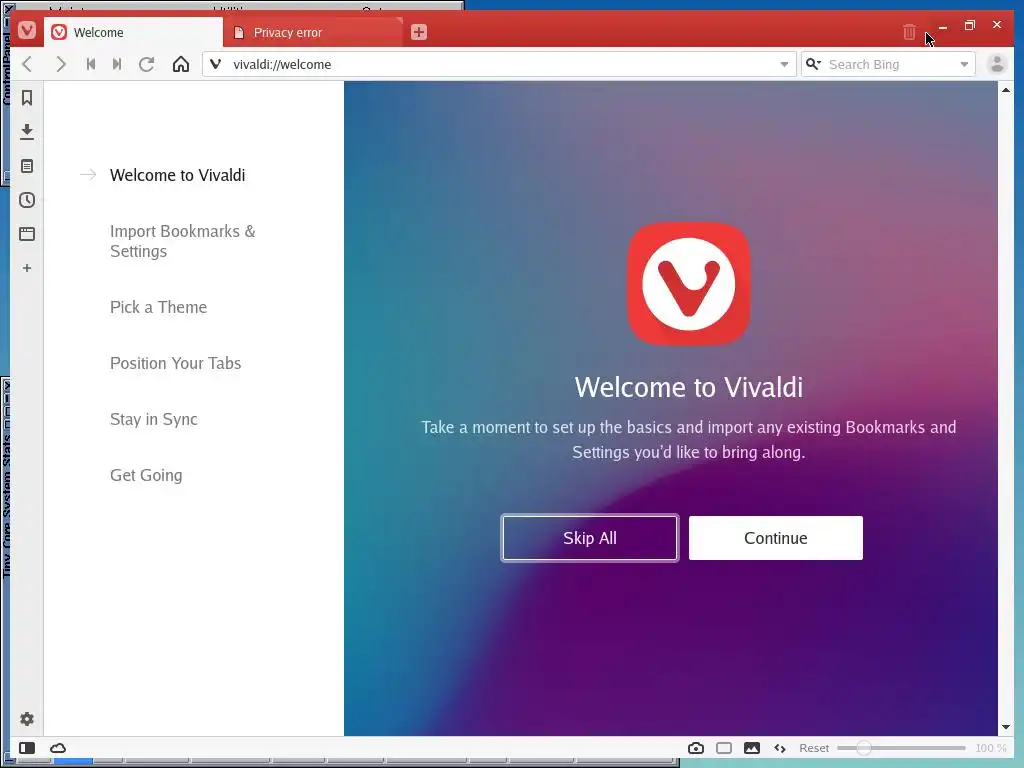Reset the page zoom
Viewport: 1024px width, 768px height.
[x=814, y=748]
